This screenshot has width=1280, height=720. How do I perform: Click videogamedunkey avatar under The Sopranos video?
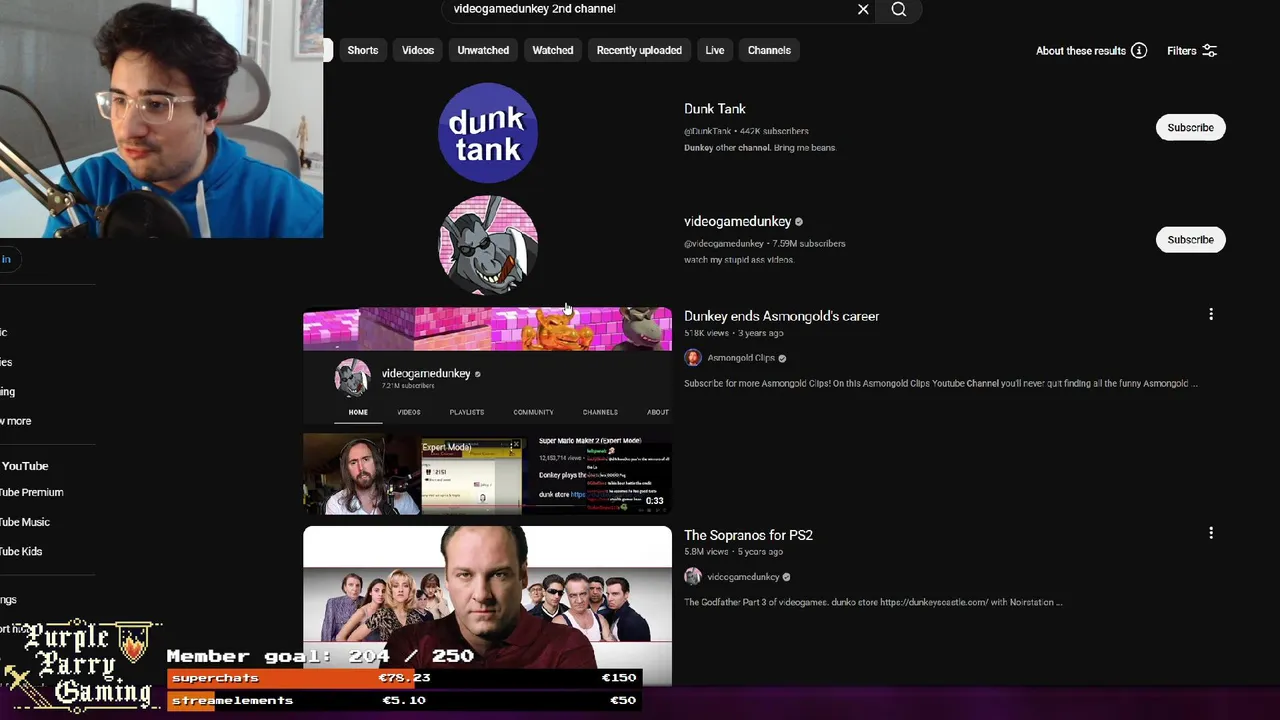pos(693,577)
